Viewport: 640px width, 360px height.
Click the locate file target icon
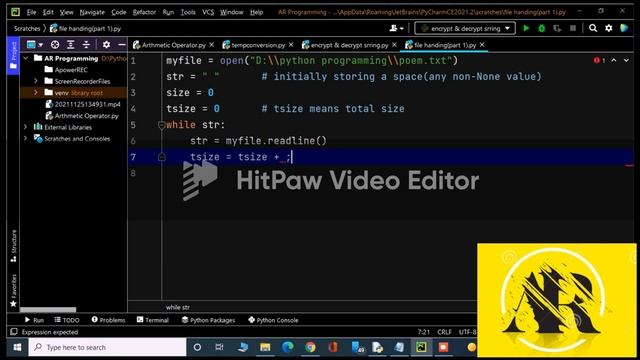coord(55,44)
